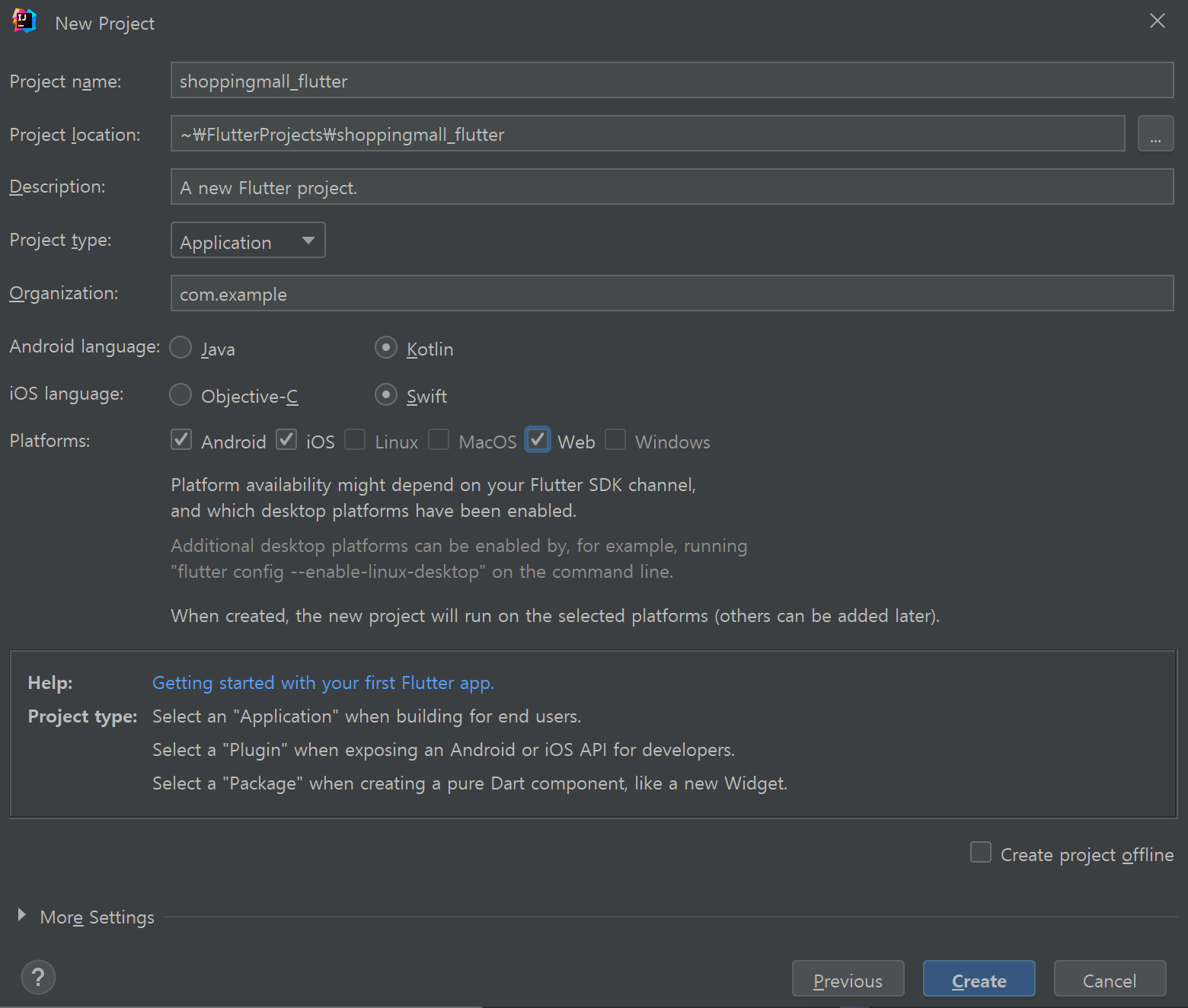Enable the MacOS platform checkbox
The height and width of the screenshot is (1008, 1188).
[439, 440]
